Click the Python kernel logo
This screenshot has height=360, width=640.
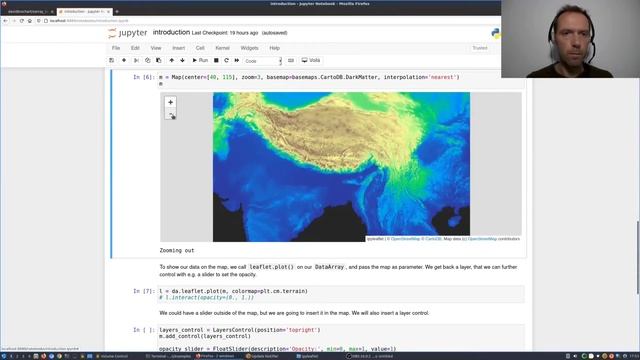tap(496, 33)
